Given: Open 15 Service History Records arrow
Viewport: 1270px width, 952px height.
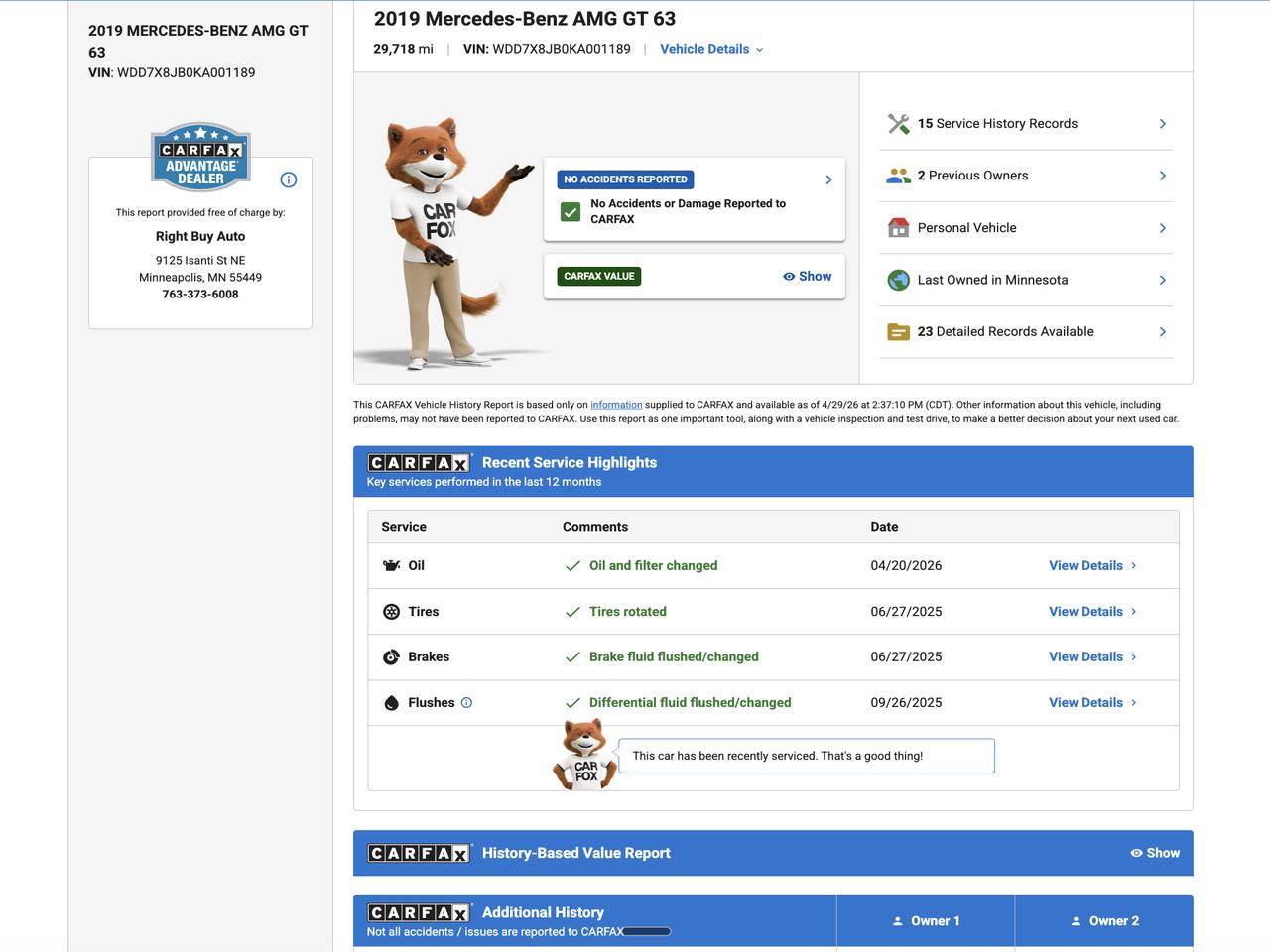Looking at the screenshot, I should pos(1162,124).
